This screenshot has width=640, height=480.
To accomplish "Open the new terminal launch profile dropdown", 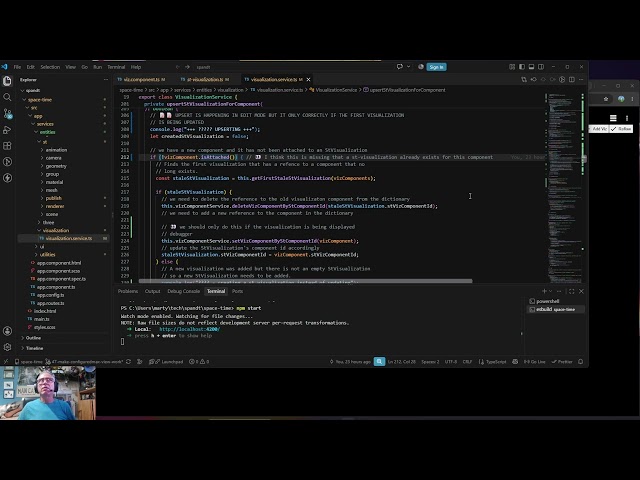I will pos(550,291).
